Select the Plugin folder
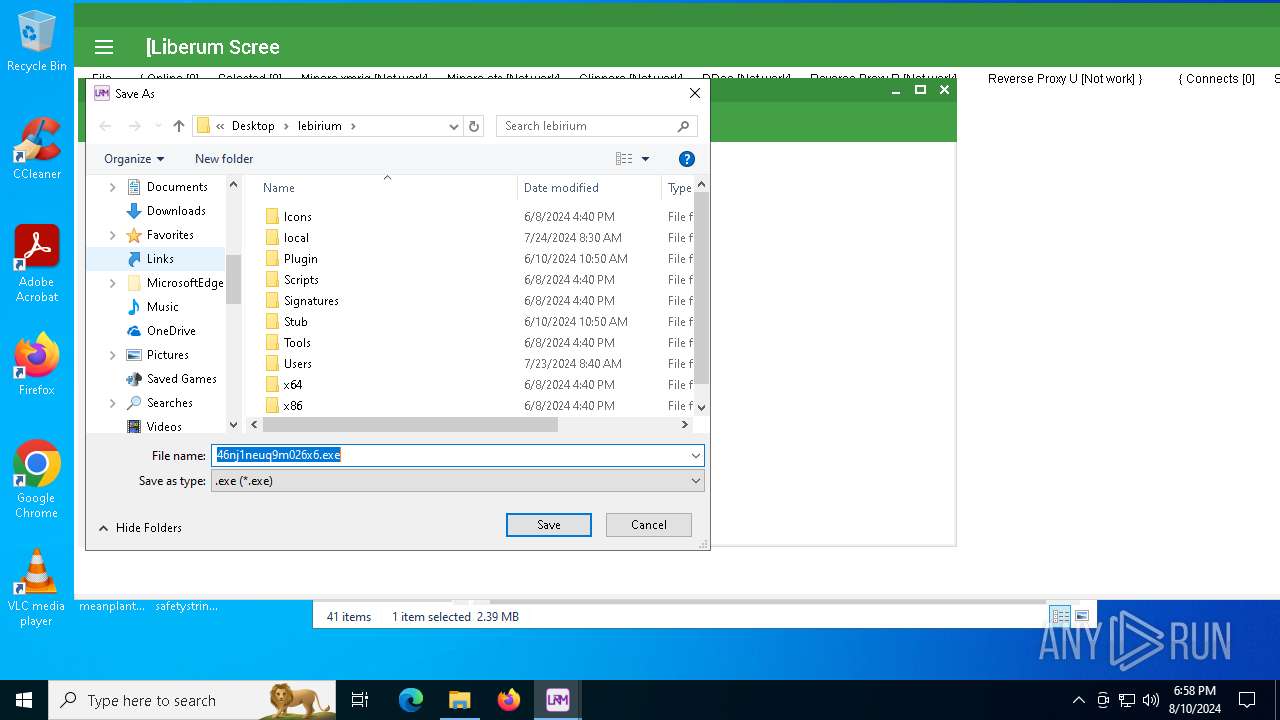The image size is (1280, 720). pyautogui.click(x=301, y=259)
